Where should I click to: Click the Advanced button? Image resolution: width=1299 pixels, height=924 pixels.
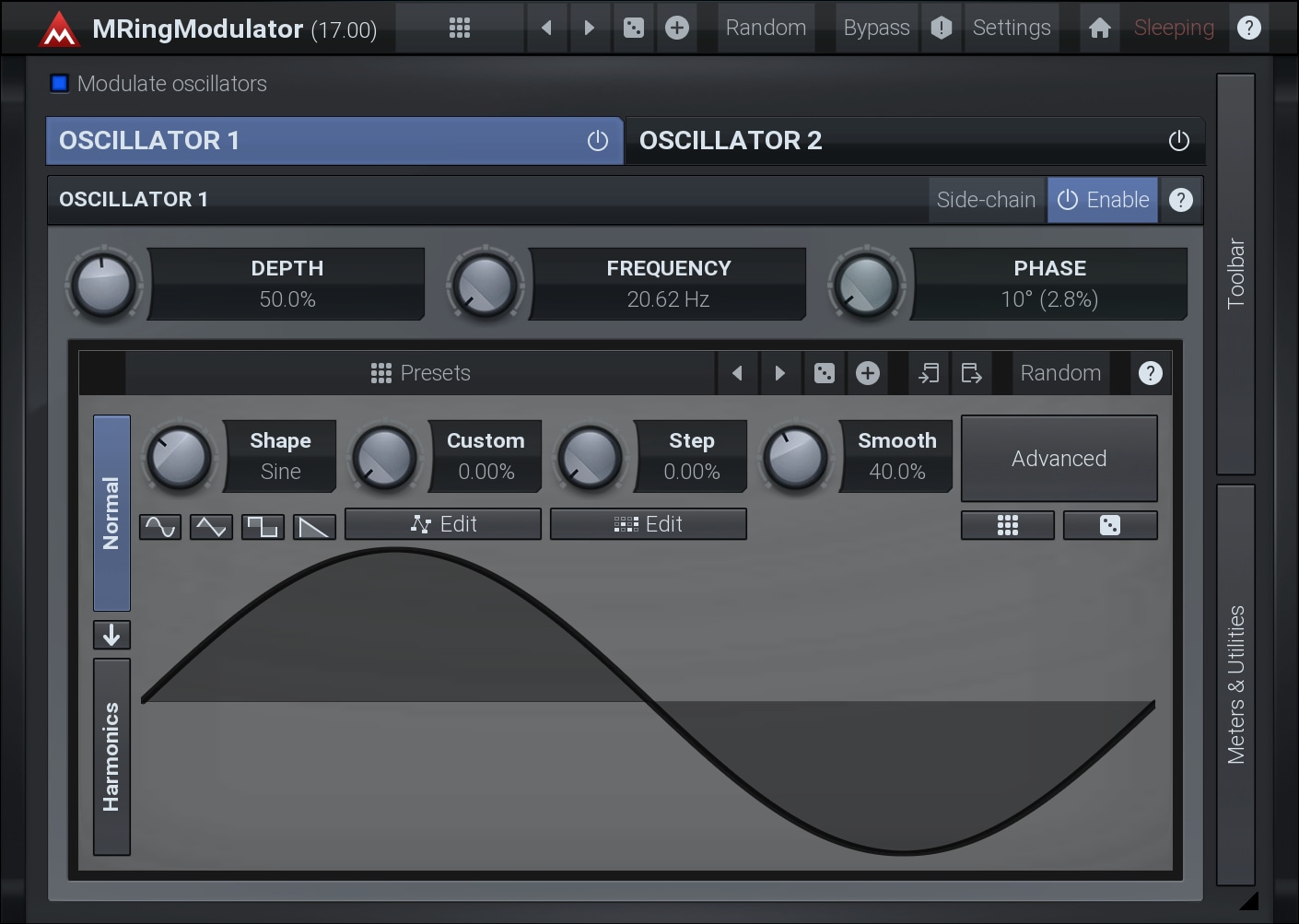(x=1059, y=459)
